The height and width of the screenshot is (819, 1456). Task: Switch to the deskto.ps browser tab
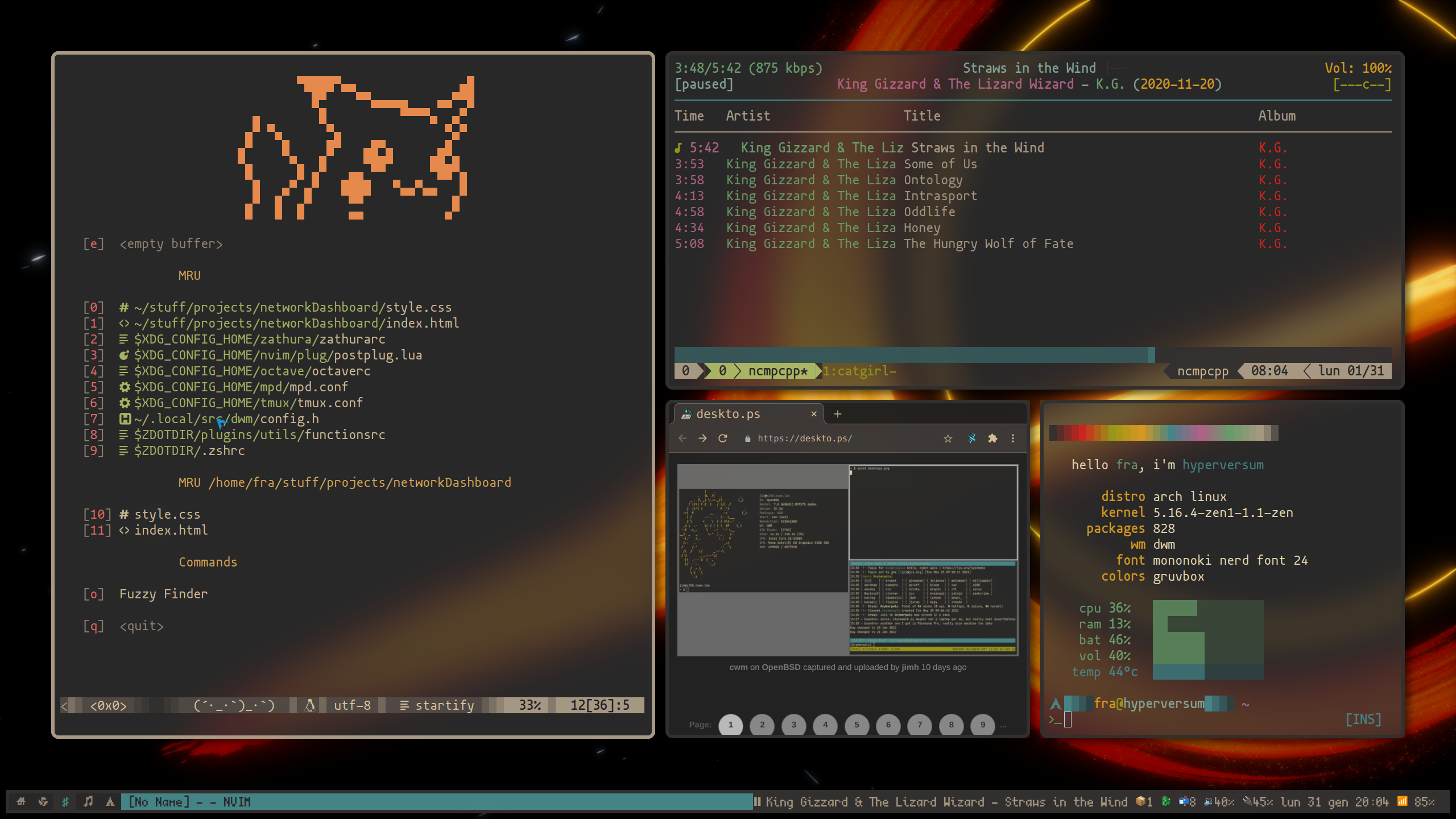[739, 414]
